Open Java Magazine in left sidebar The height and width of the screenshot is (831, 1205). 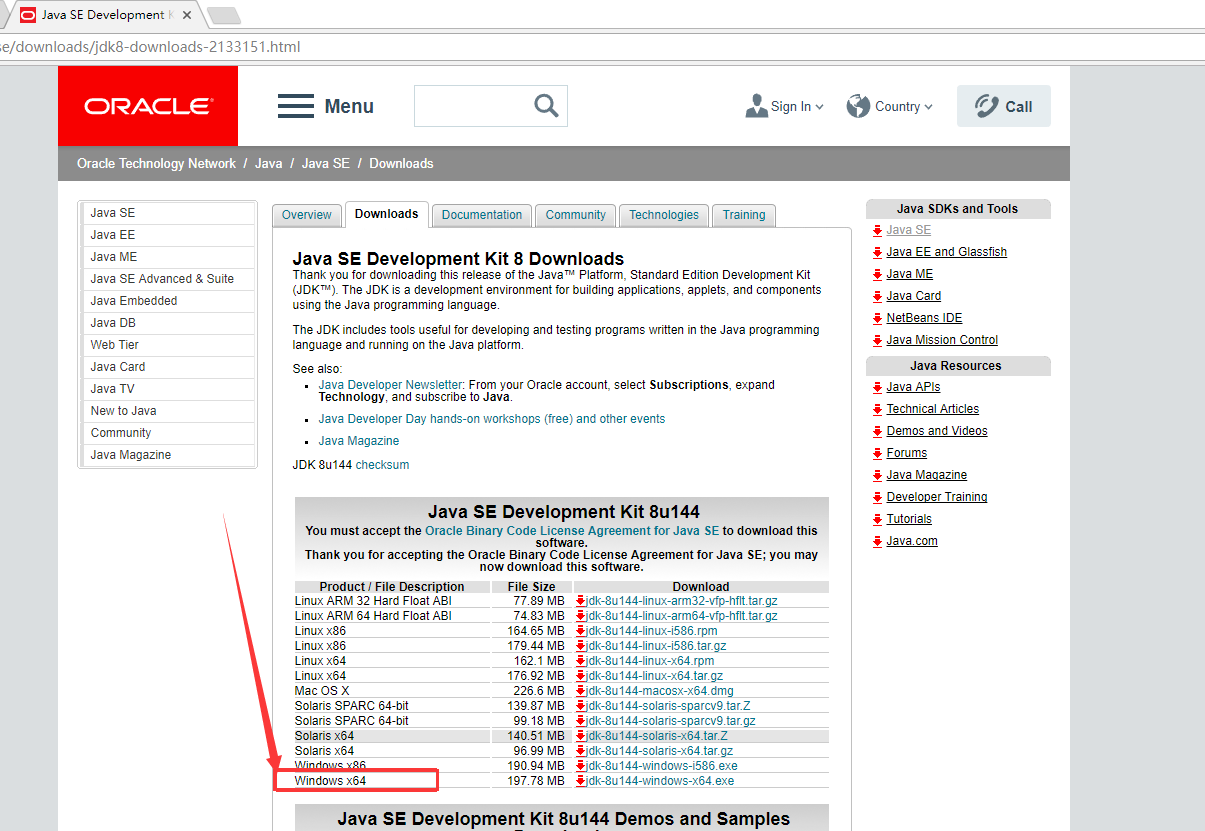click(x=168, y=455)
